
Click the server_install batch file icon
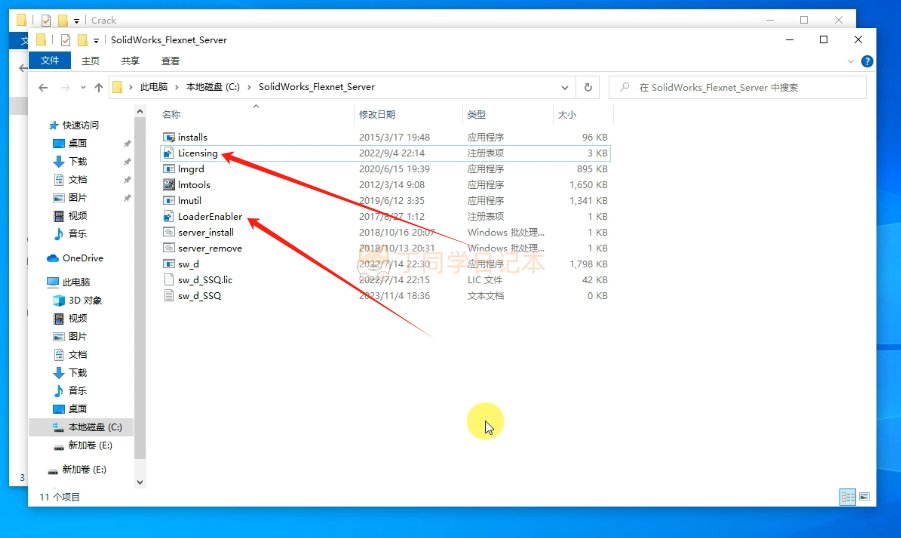point(169,232)
